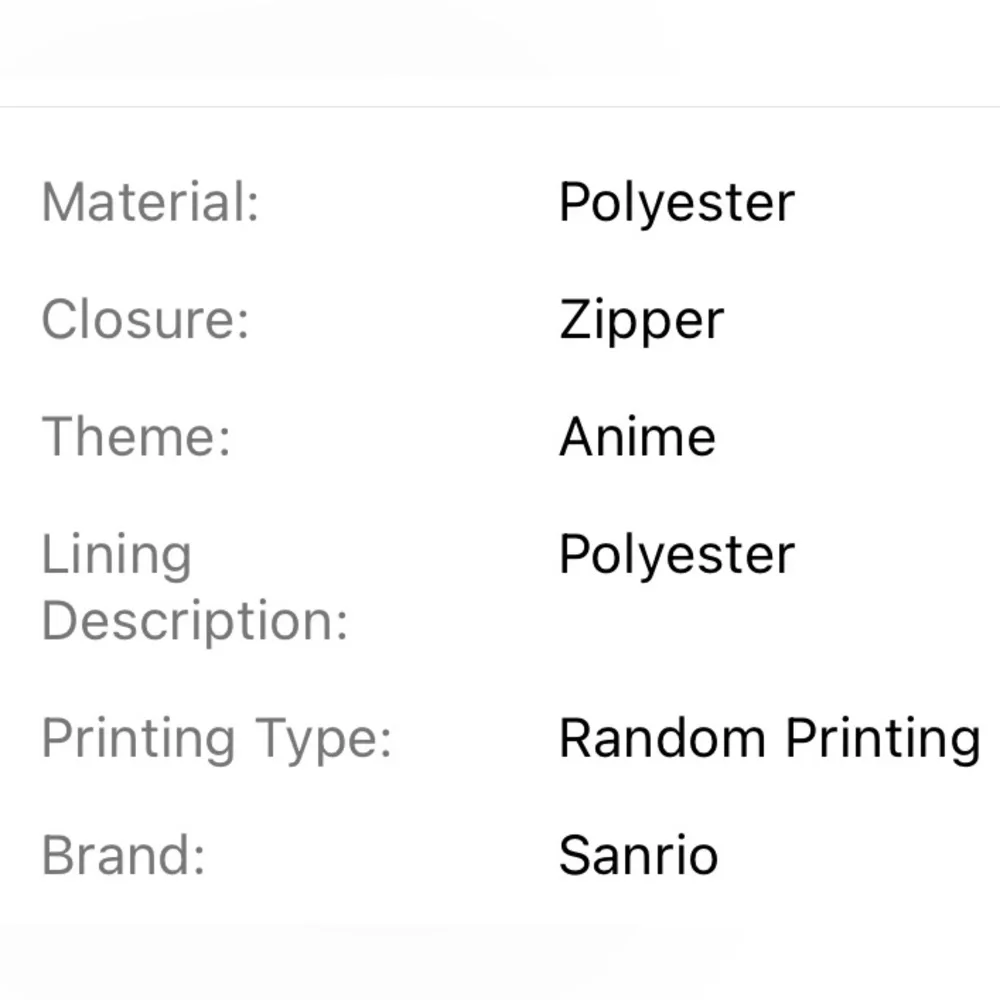1000x1000 pixels.
Task: Click the Polyester material value
Action: 677,203
